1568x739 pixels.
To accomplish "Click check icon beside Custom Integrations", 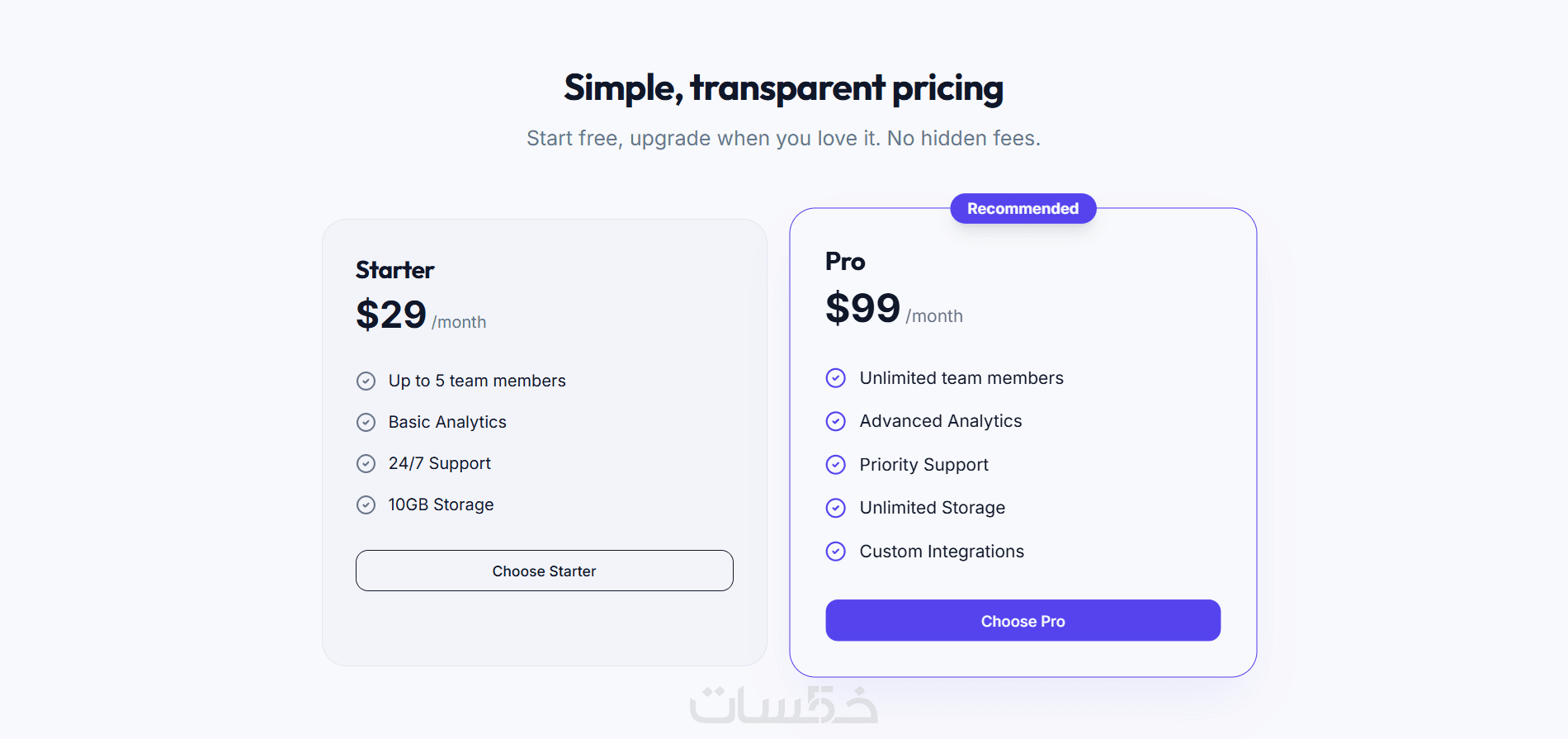I will tap(835, 552).
